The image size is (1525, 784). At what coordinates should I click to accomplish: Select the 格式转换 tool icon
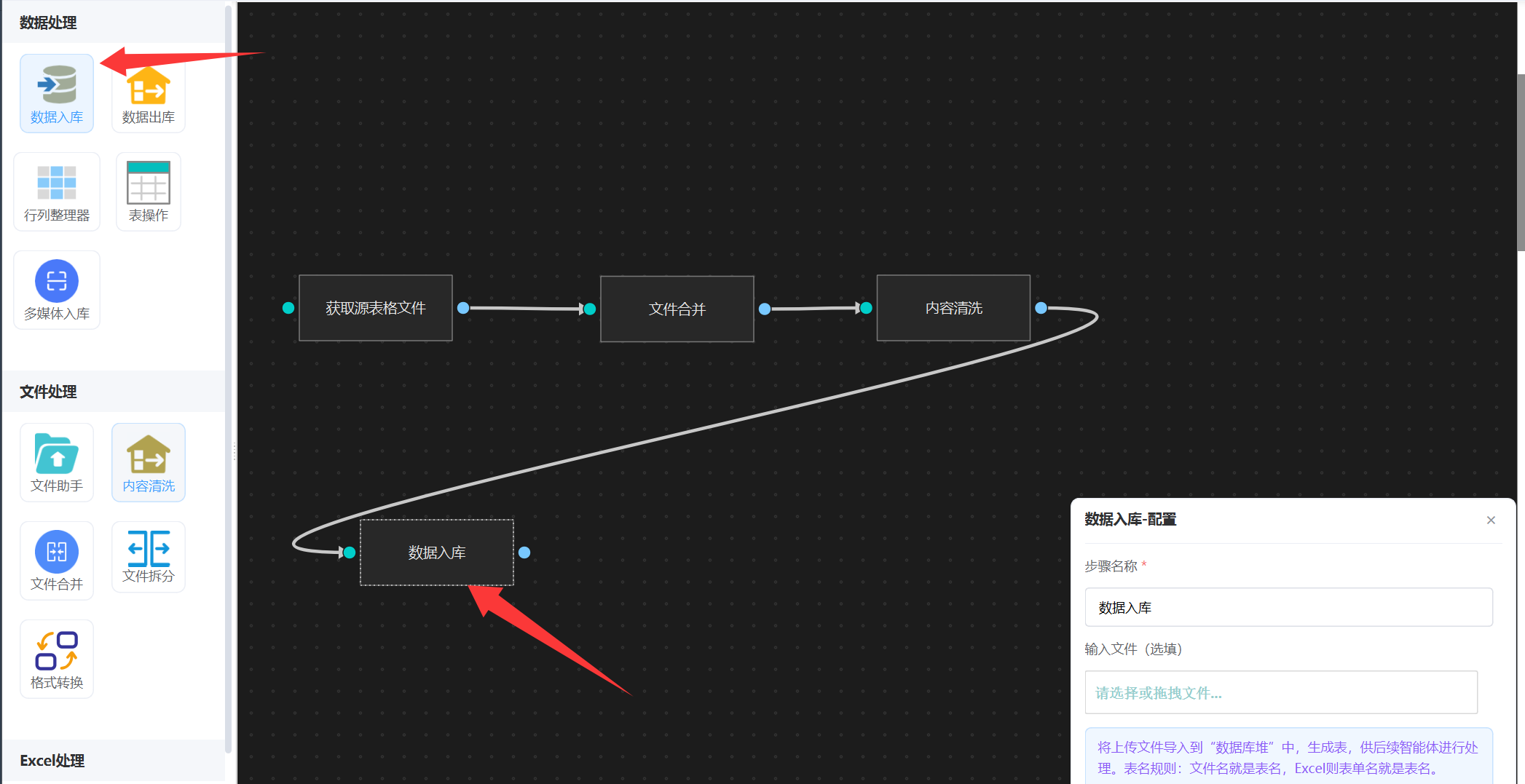click(57, 660)
